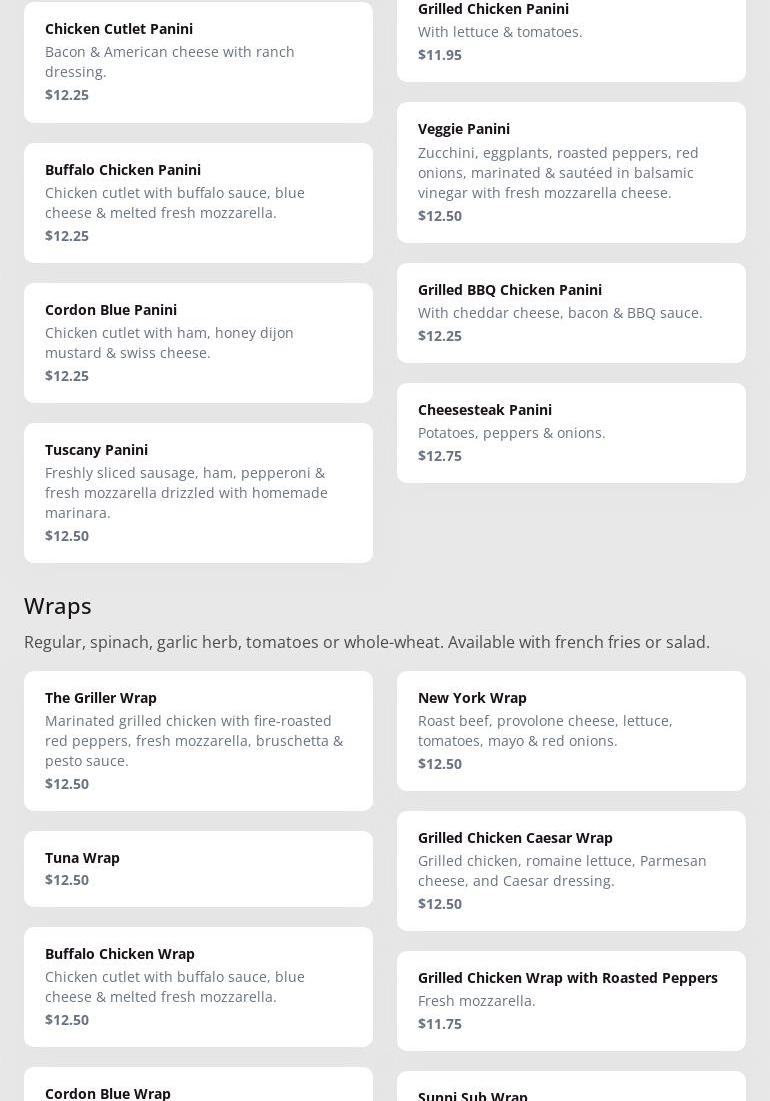770x1101 pixels.
Task: Click the $12.75 Cheesesteak Panini price
Action: (440, 456)
